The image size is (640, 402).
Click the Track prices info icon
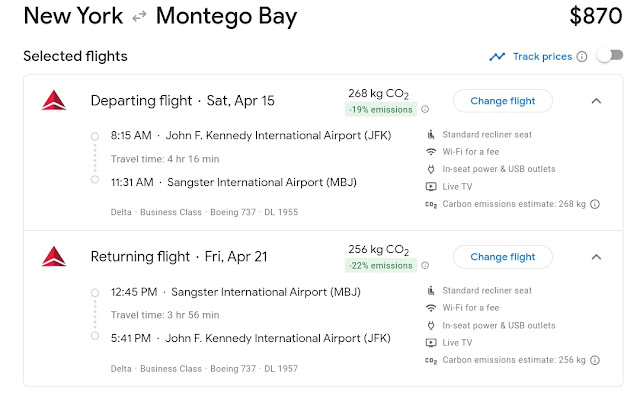(581, 57)
